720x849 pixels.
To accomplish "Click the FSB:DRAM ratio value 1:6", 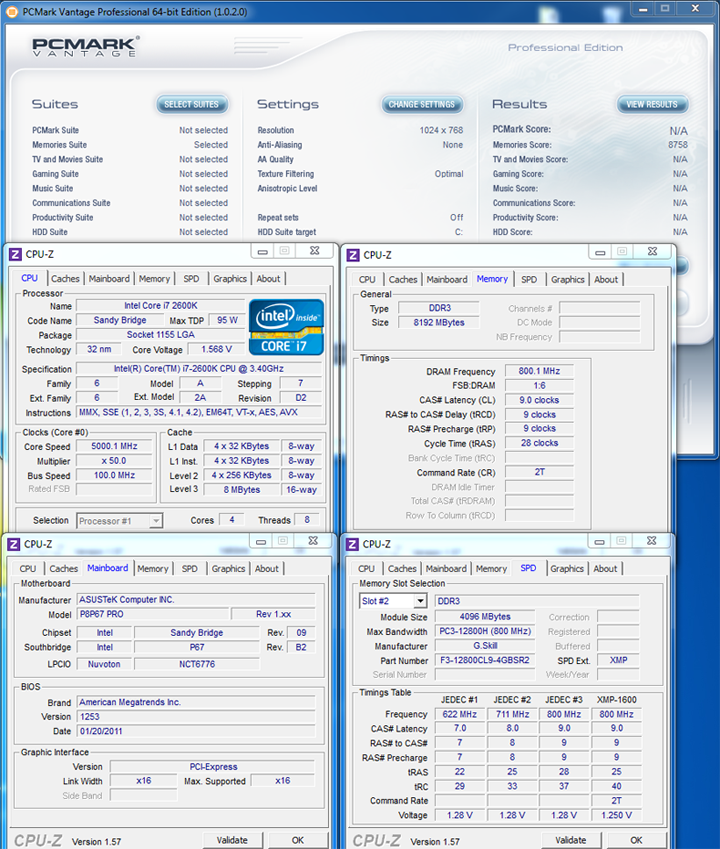I will click(539, 386).
